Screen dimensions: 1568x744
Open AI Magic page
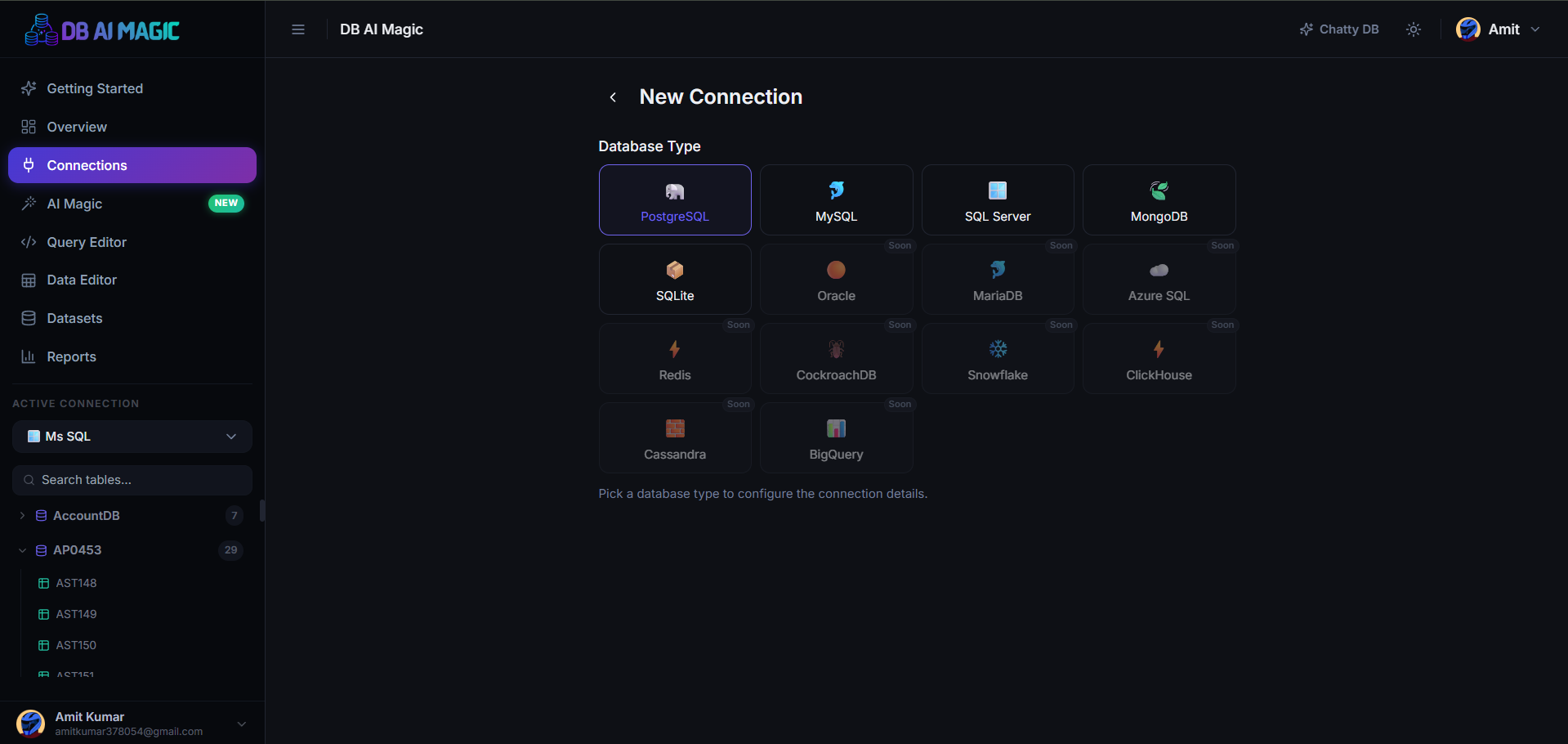[132, 204]
